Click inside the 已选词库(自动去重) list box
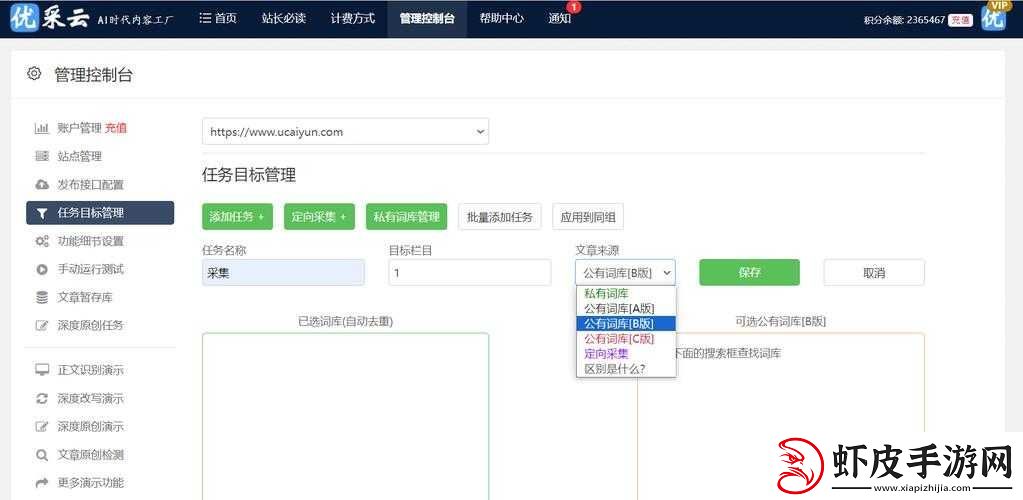 click(345, 416)
